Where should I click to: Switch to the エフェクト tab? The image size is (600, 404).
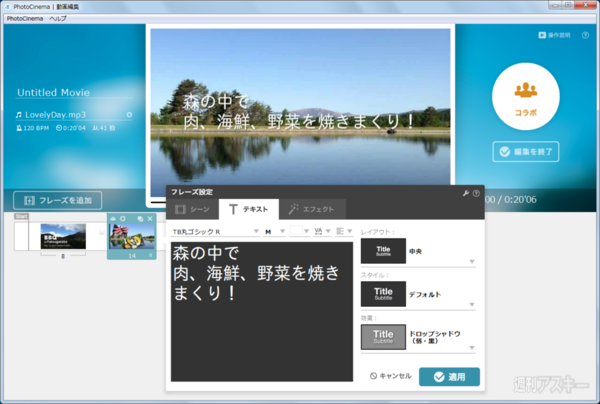click(x=312, y=209)
